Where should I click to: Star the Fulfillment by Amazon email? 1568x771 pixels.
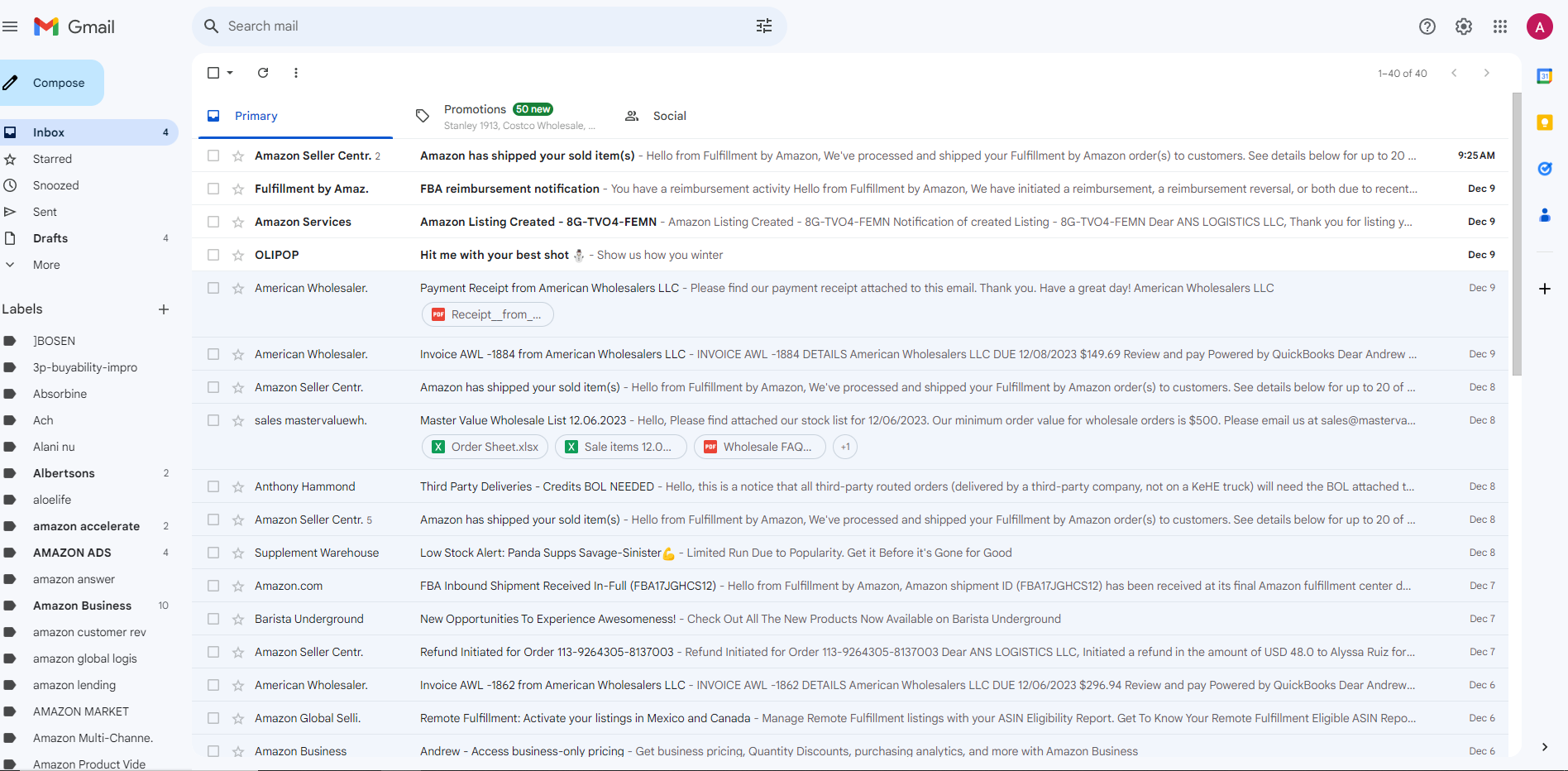(238, 189)
